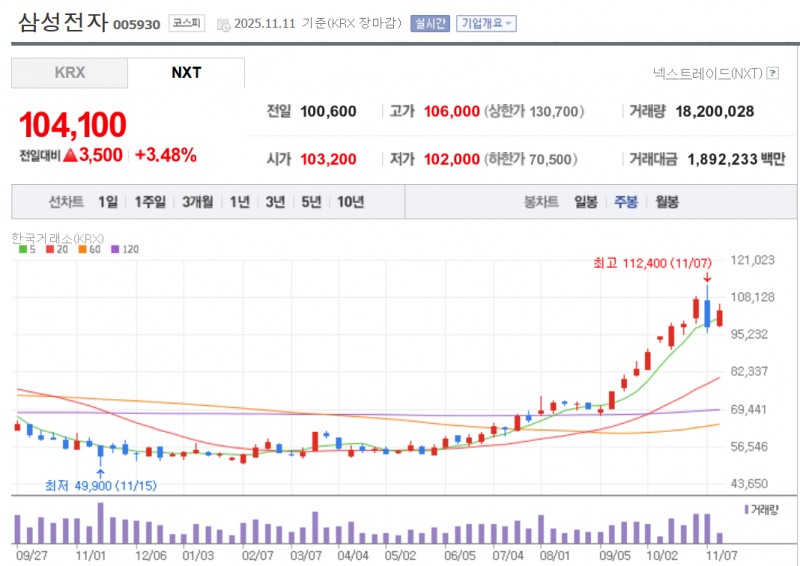Show the 1주일 line chart
Screen dimensions: 800x566
(x=150, y=202)
